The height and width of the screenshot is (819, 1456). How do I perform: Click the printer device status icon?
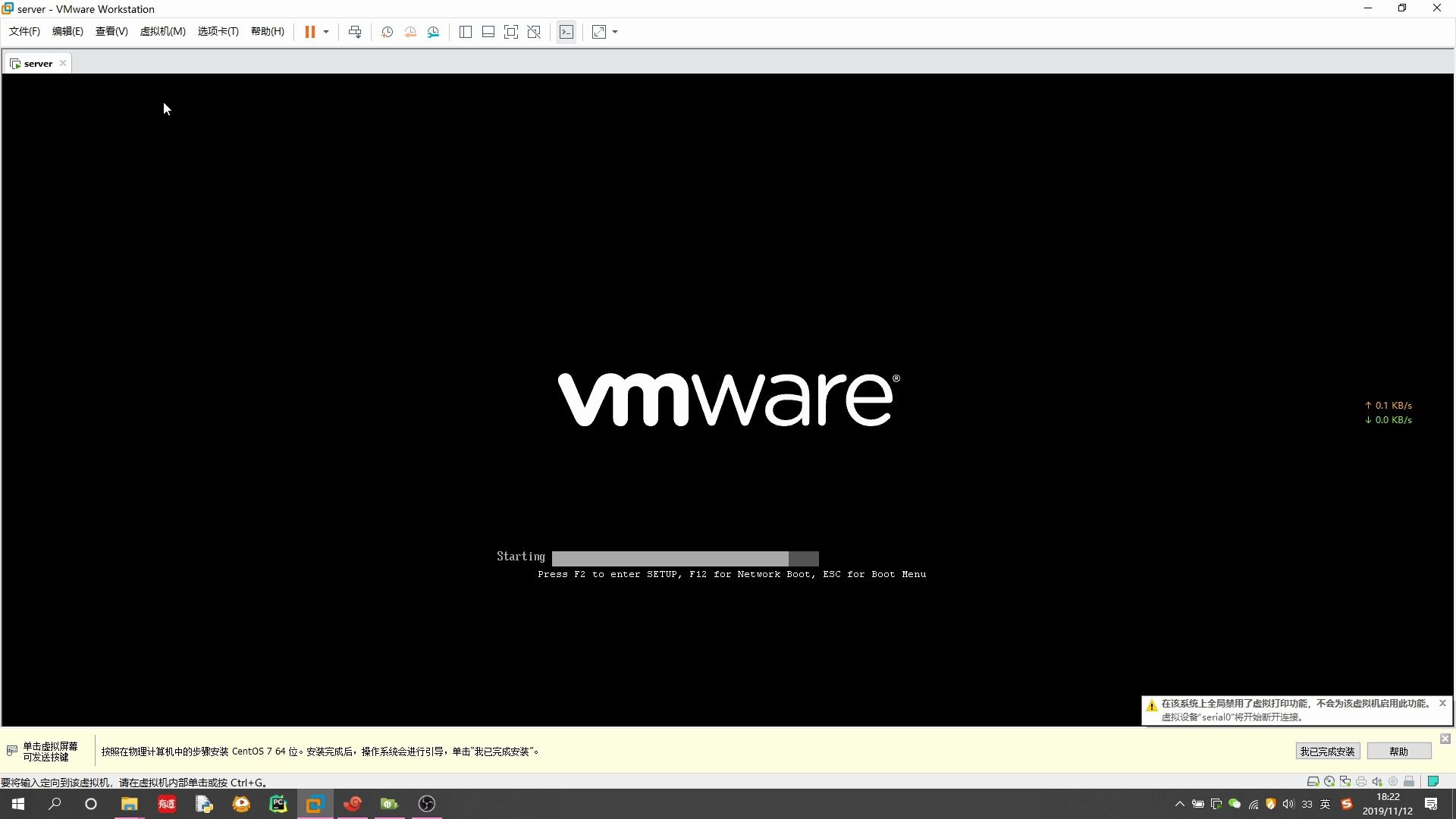pos(1361,782)
